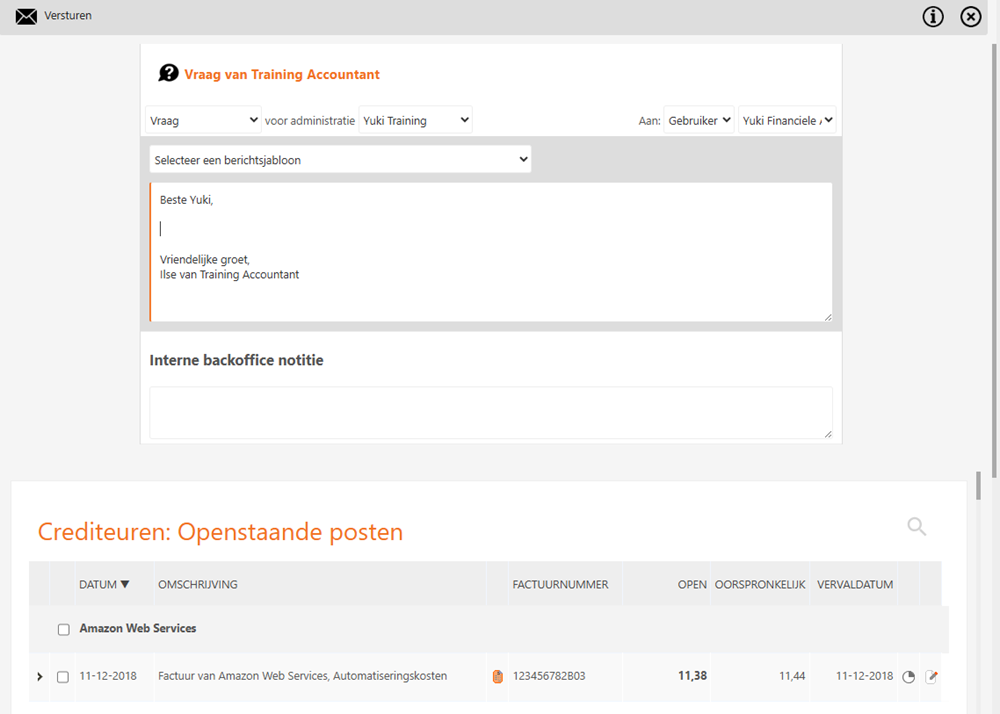Click in the message body text area

[491, 252]
